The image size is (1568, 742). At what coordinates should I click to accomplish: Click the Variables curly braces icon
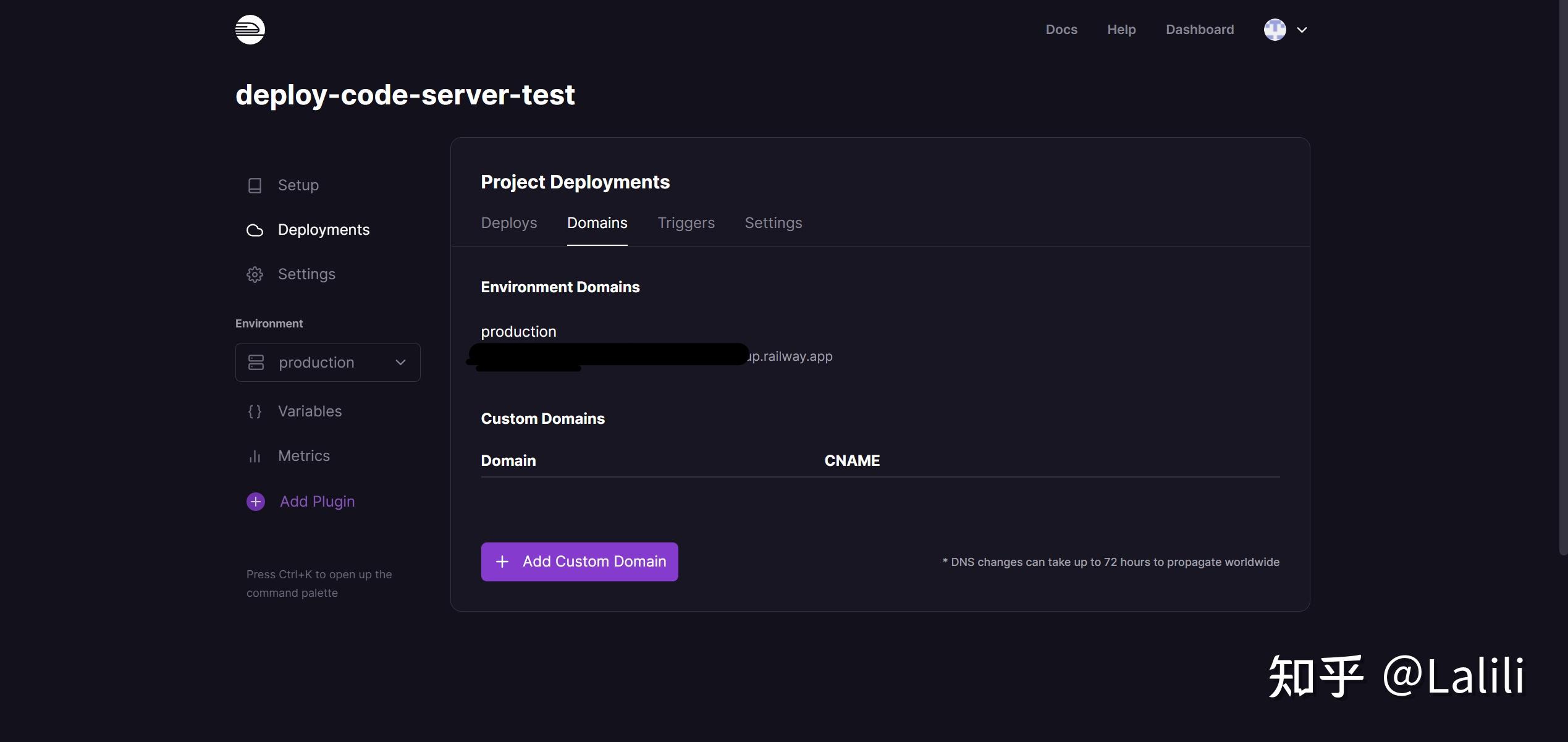click(255, 411)
